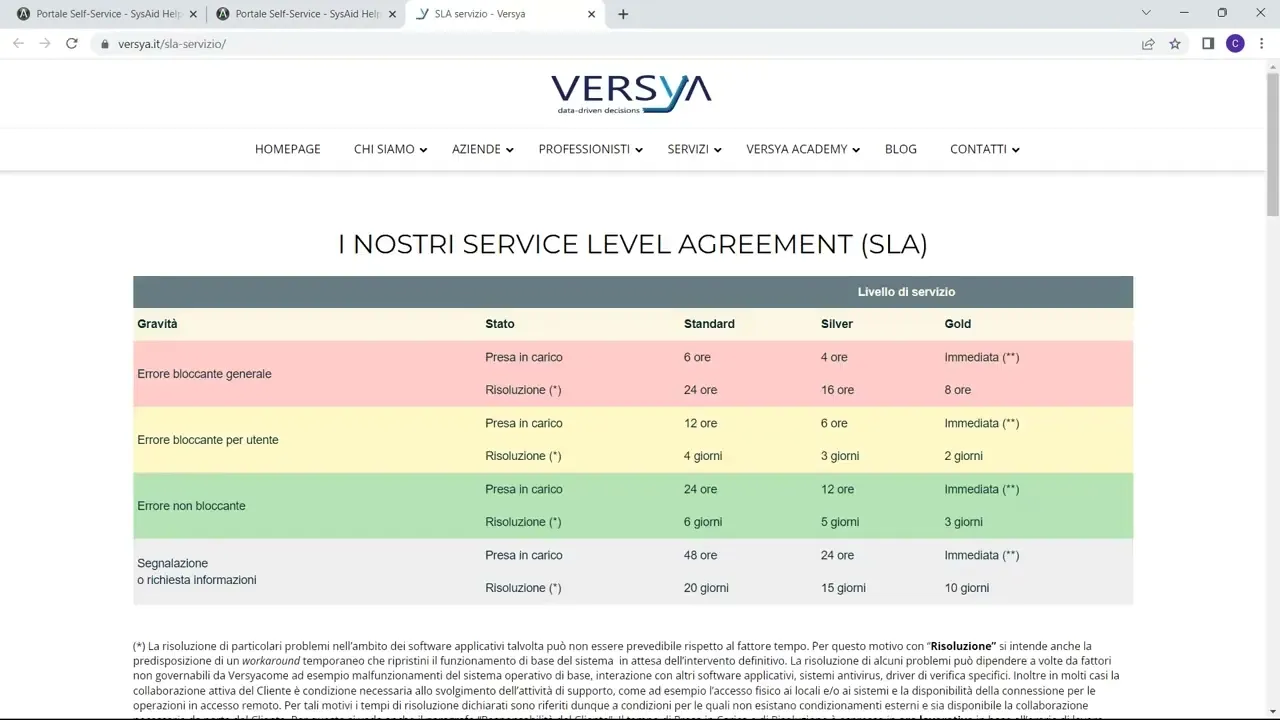Viewport: 1280px width, 720px height.
Task: Bookmark page with star icon
Action: pos(1175,44)
